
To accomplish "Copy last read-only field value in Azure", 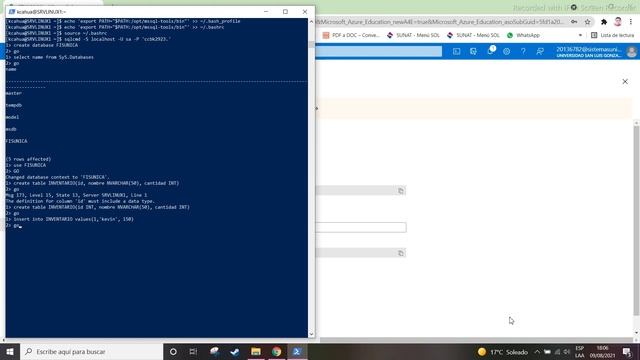I will (x=401, y=253).
